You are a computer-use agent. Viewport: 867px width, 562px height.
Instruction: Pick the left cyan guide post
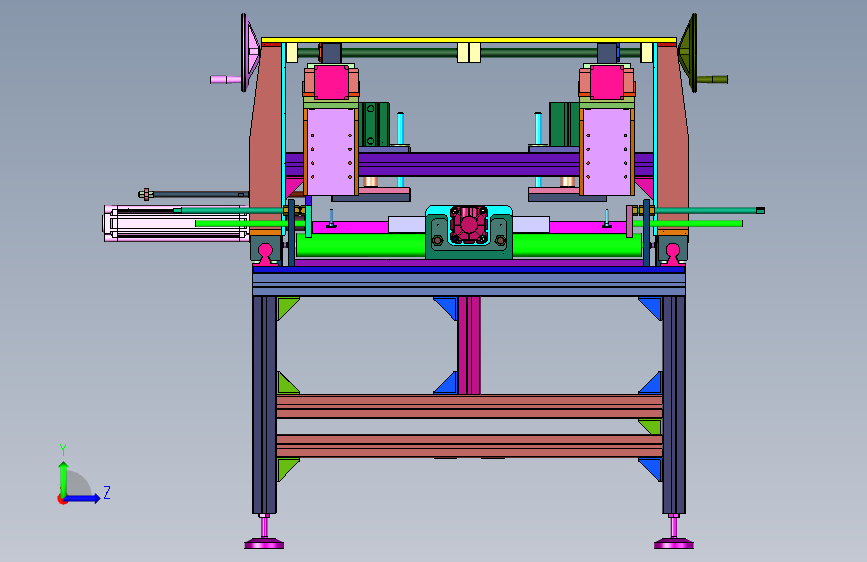(x=400, y=129)
